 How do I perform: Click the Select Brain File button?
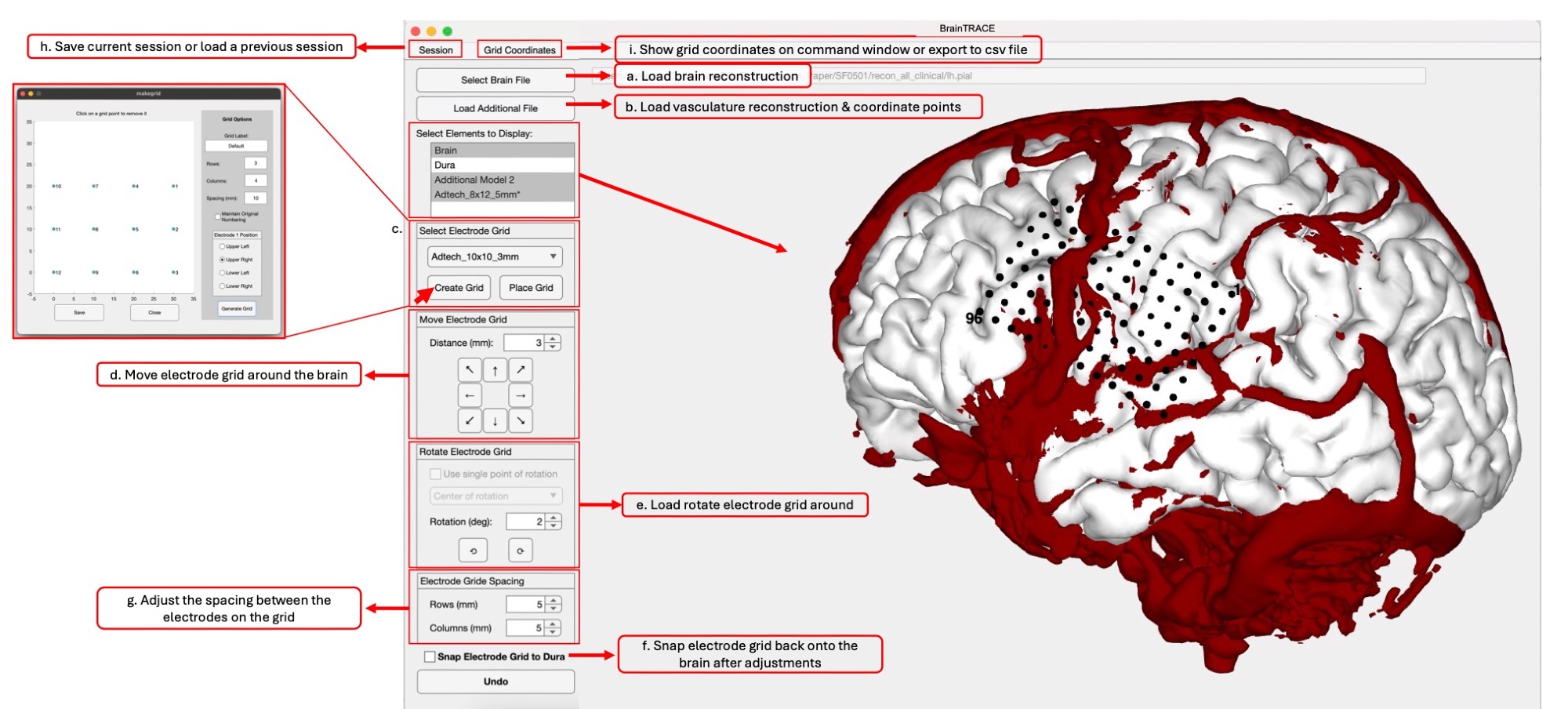coord(495,80)
